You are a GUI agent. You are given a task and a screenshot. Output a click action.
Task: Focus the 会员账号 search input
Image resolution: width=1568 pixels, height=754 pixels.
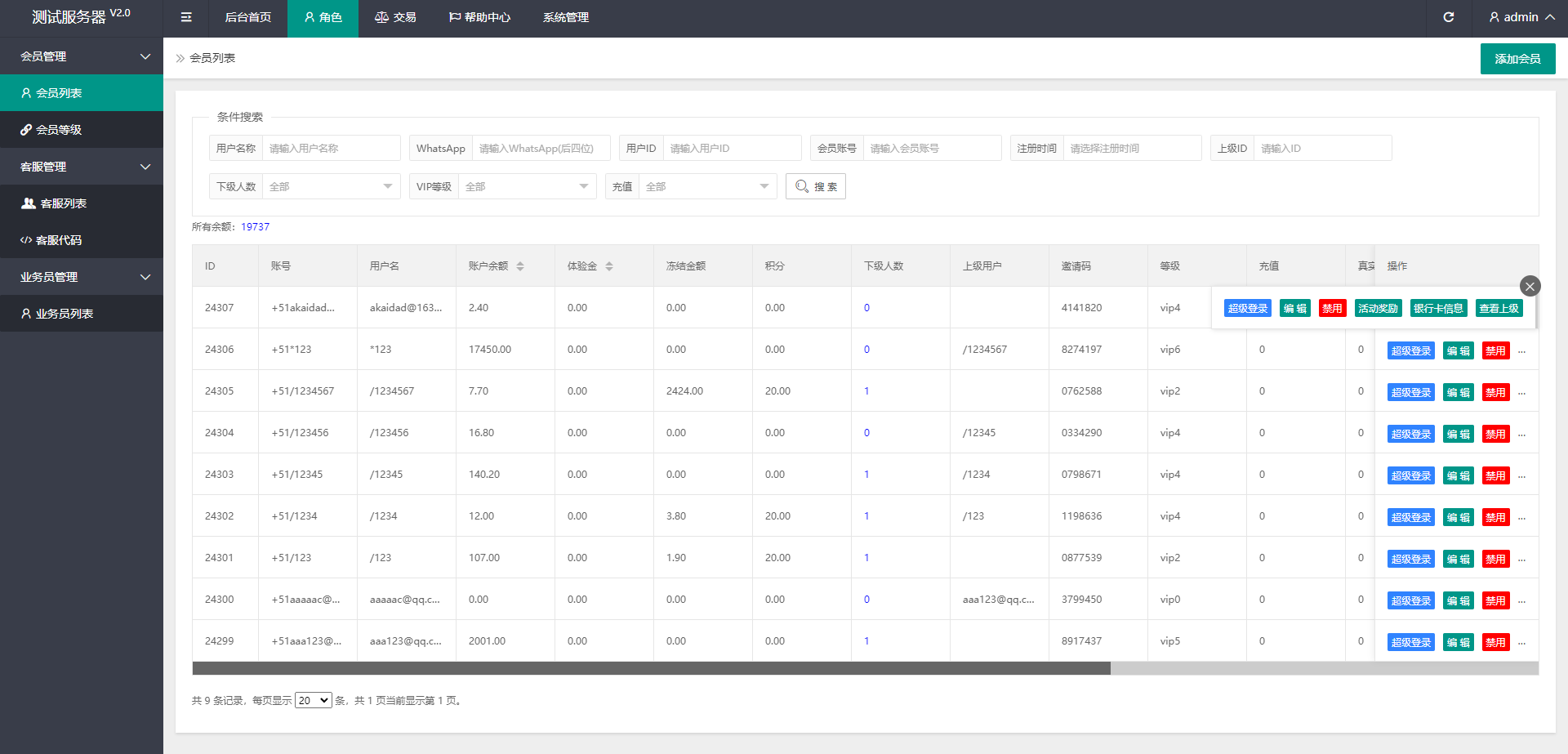(x=932, y=148)
